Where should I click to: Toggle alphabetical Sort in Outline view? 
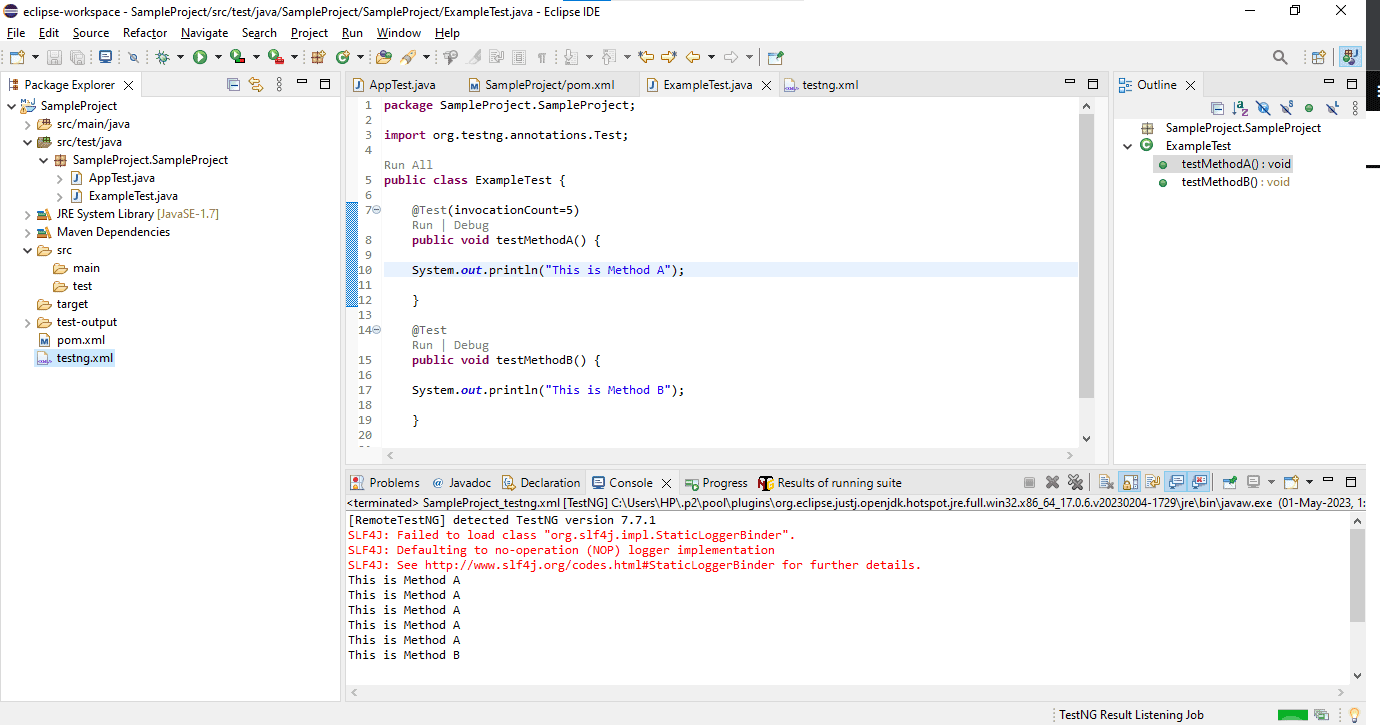[1240, 108]
